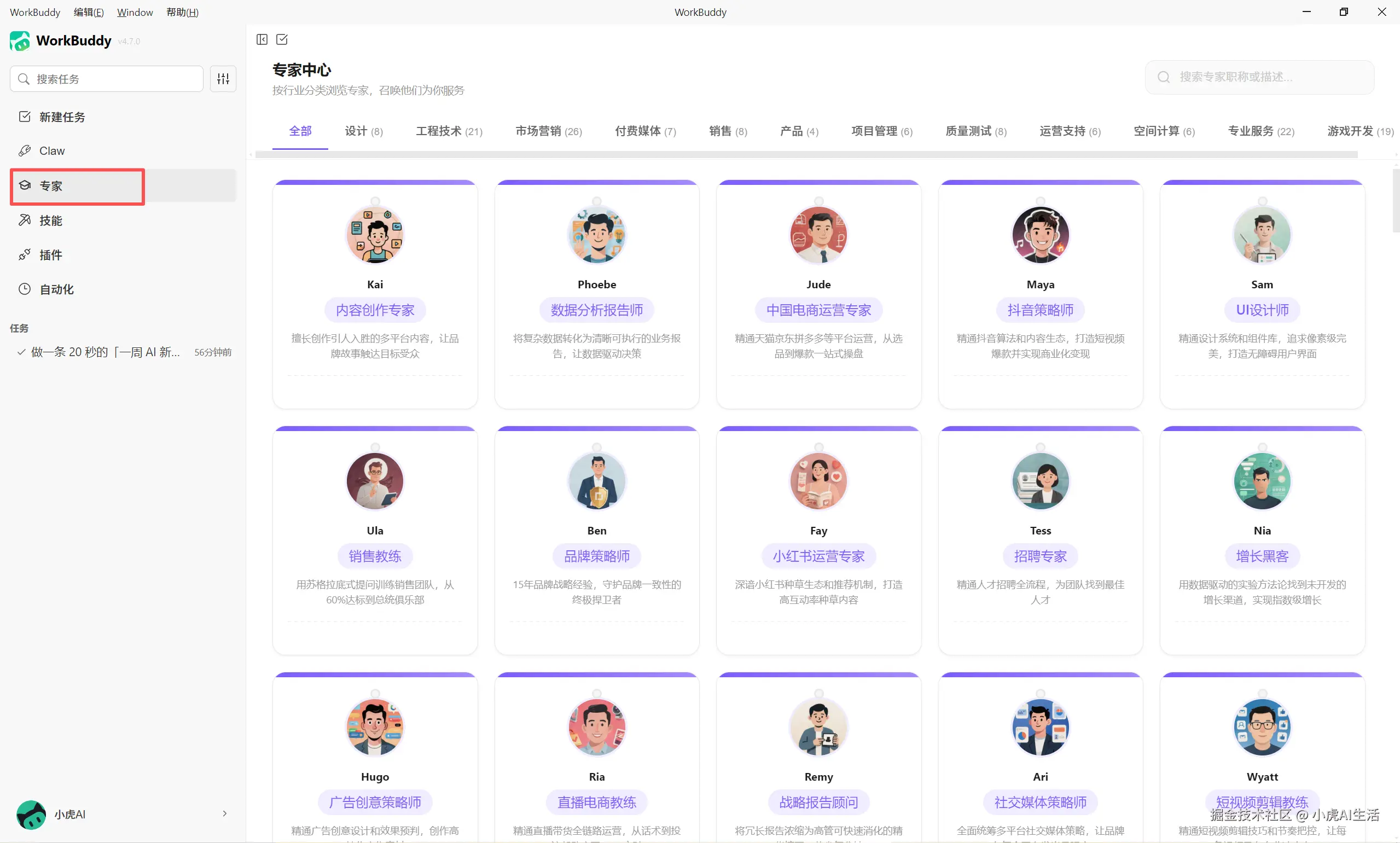Go to 技能 skills page
Viewport: 1400px width, 843px height.
(50, 220)
